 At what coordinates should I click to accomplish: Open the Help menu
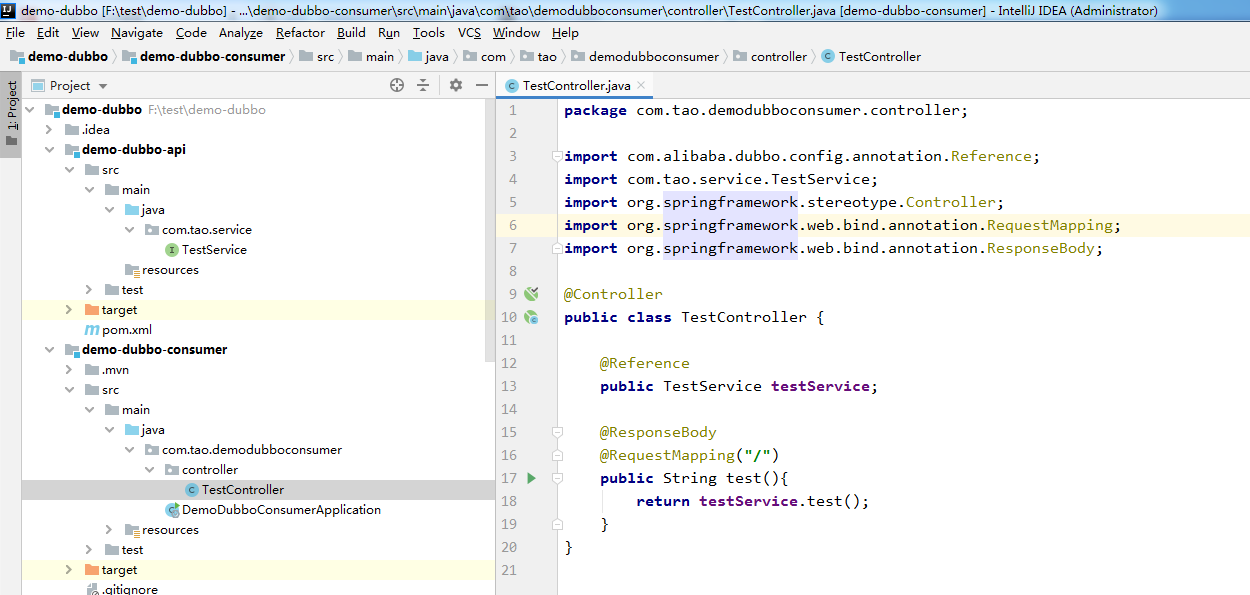pos(565,33)
